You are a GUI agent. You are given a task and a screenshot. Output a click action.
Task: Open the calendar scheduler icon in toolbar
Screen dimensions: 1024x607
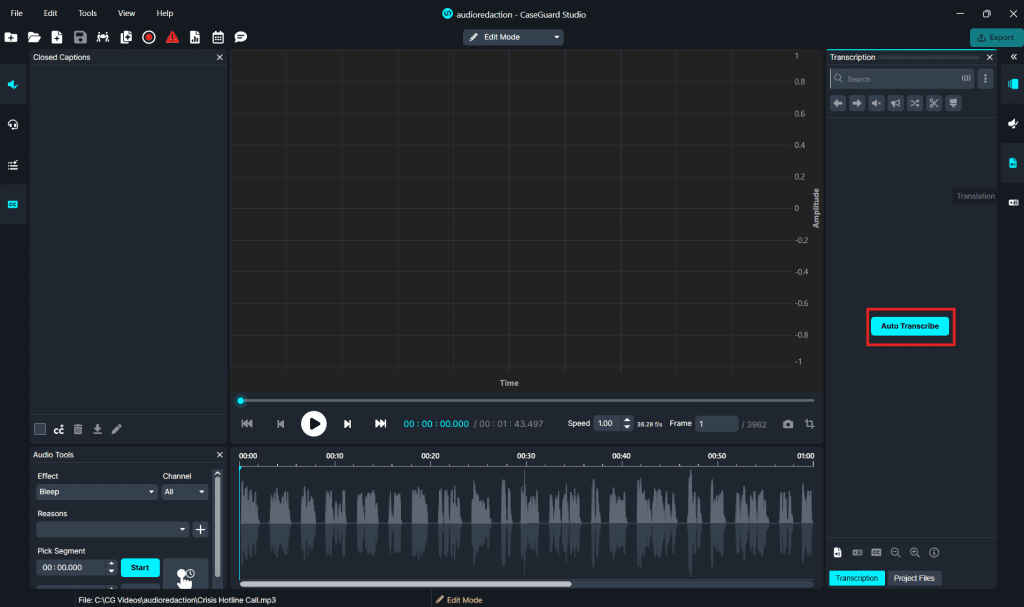point(217,37)
